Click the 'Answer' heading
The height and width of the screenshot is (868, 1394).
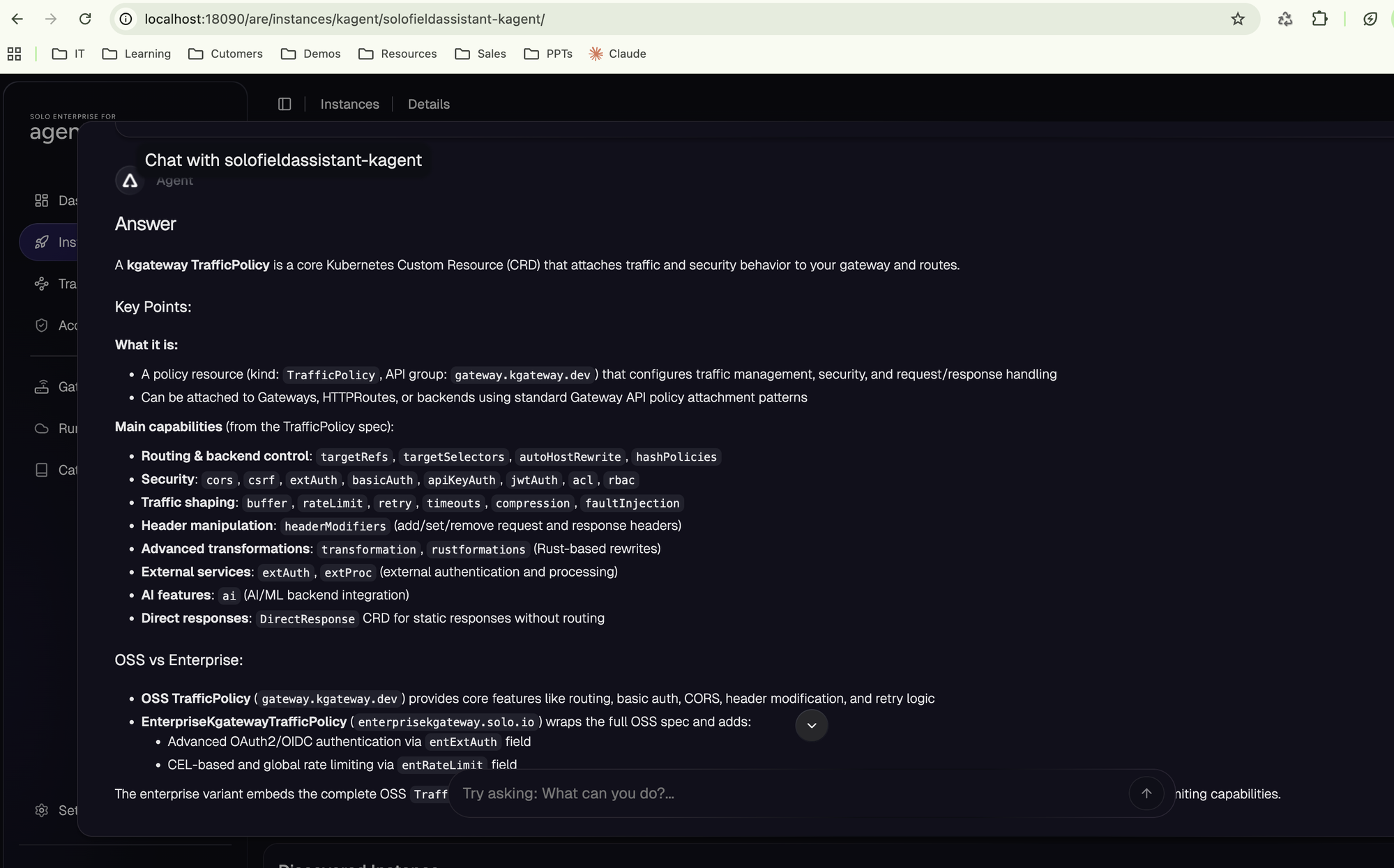[145, 224]
